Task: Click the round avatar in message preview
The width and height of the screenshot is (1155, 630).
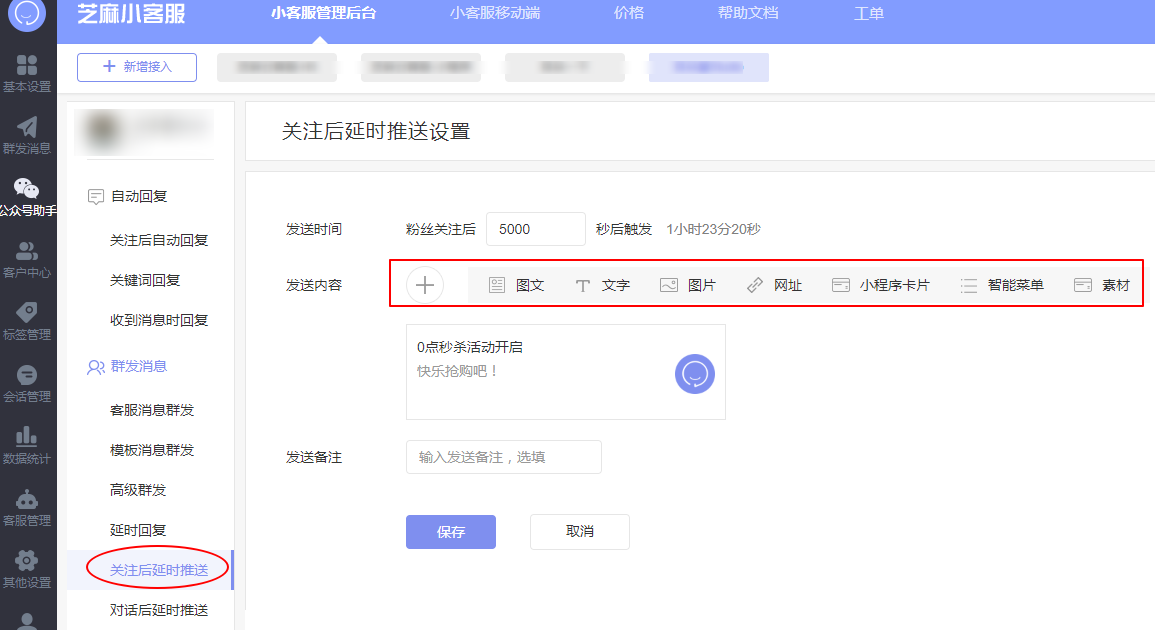Action: coord(695,374)
